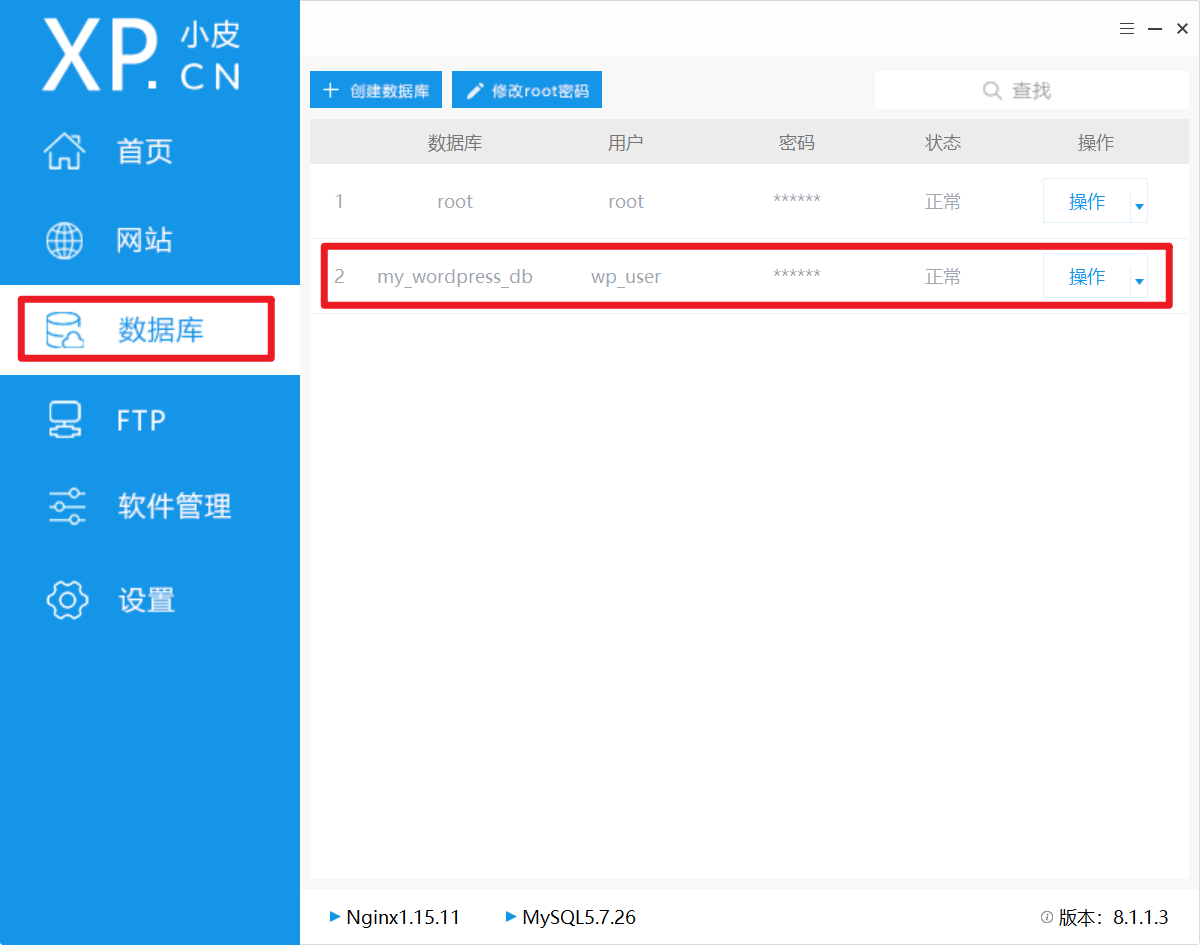Click the 创建数据库 button
This screenshot has width=1200, height=945.
pyautogui.click(x=376, y=91)
